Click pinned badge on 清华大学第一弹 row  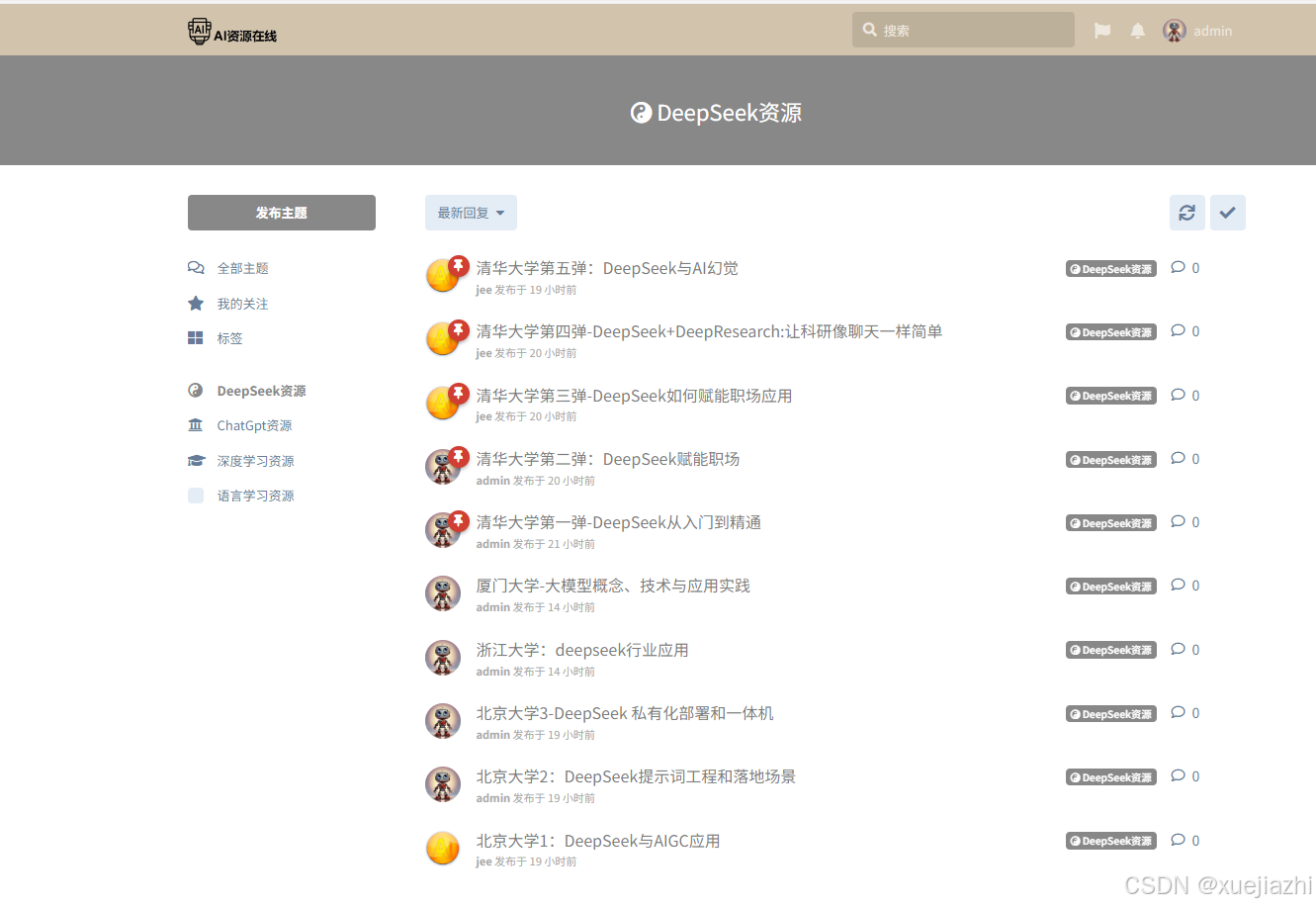[x=459, y=520]
